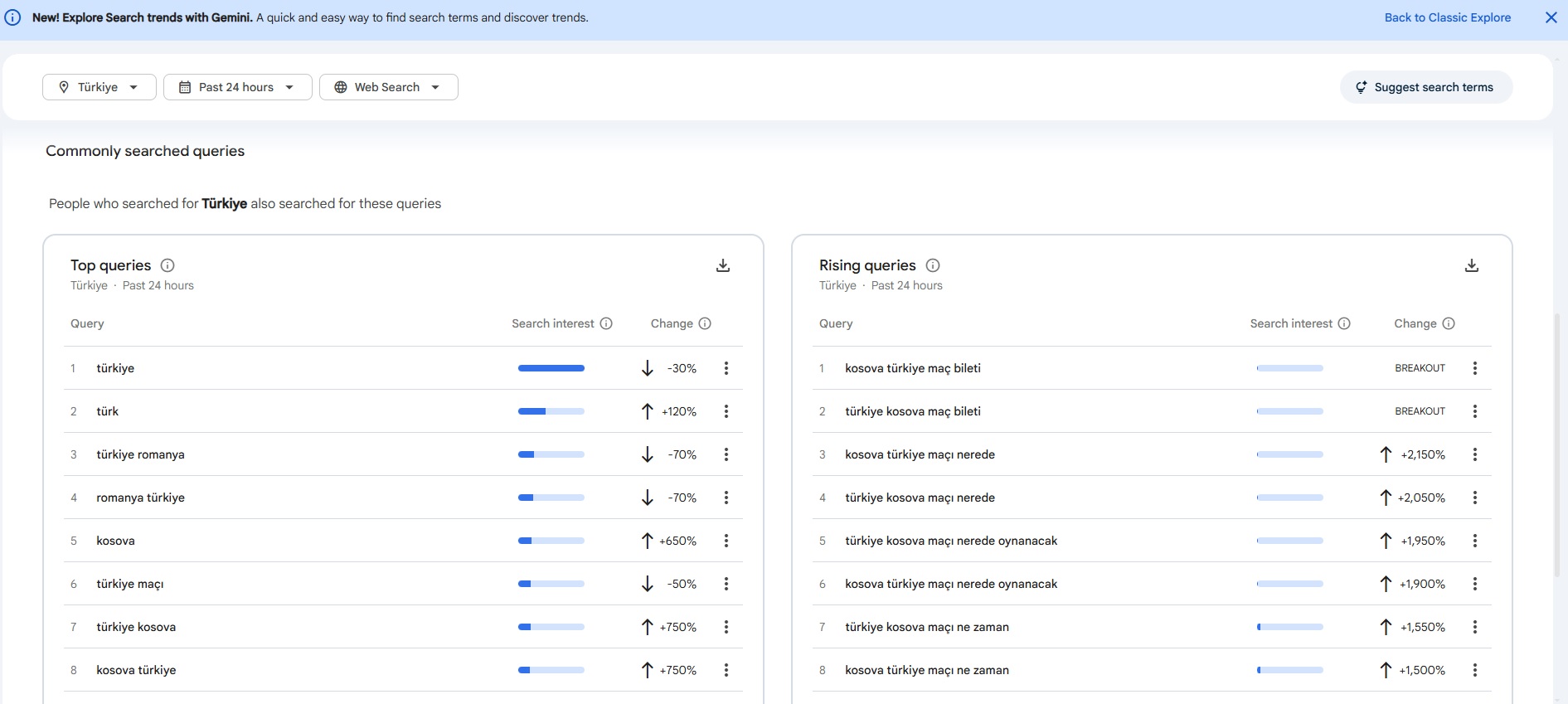Select 'türkiye romanya' query row
The height and width of the screenshot is (704, 1568).
coord(141,454)
